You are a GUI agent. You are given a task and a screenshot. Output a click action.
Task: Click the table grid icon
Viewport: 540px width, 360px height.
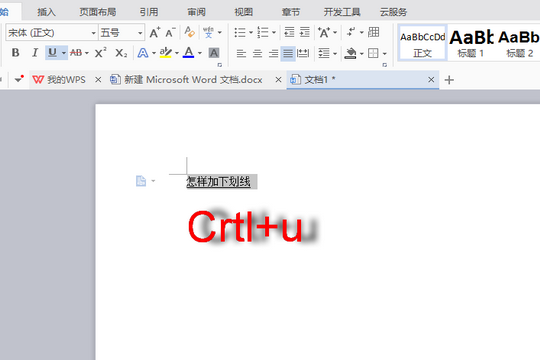pos(374,32)
